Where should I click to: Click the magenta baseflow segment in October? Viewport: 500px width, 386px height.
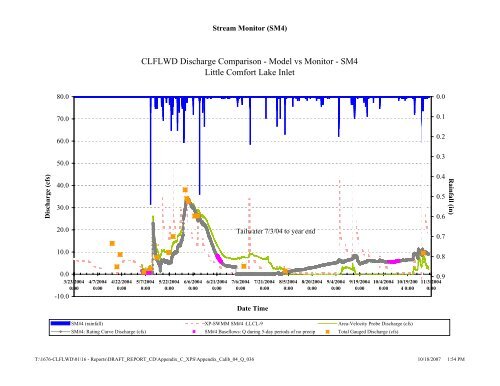click(x=393, y=262)
